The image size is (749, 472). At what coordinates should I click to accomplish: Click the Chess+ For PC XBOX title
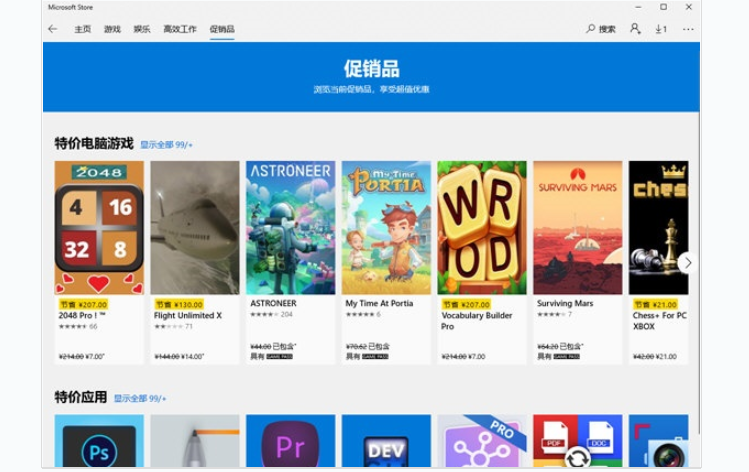660,321
